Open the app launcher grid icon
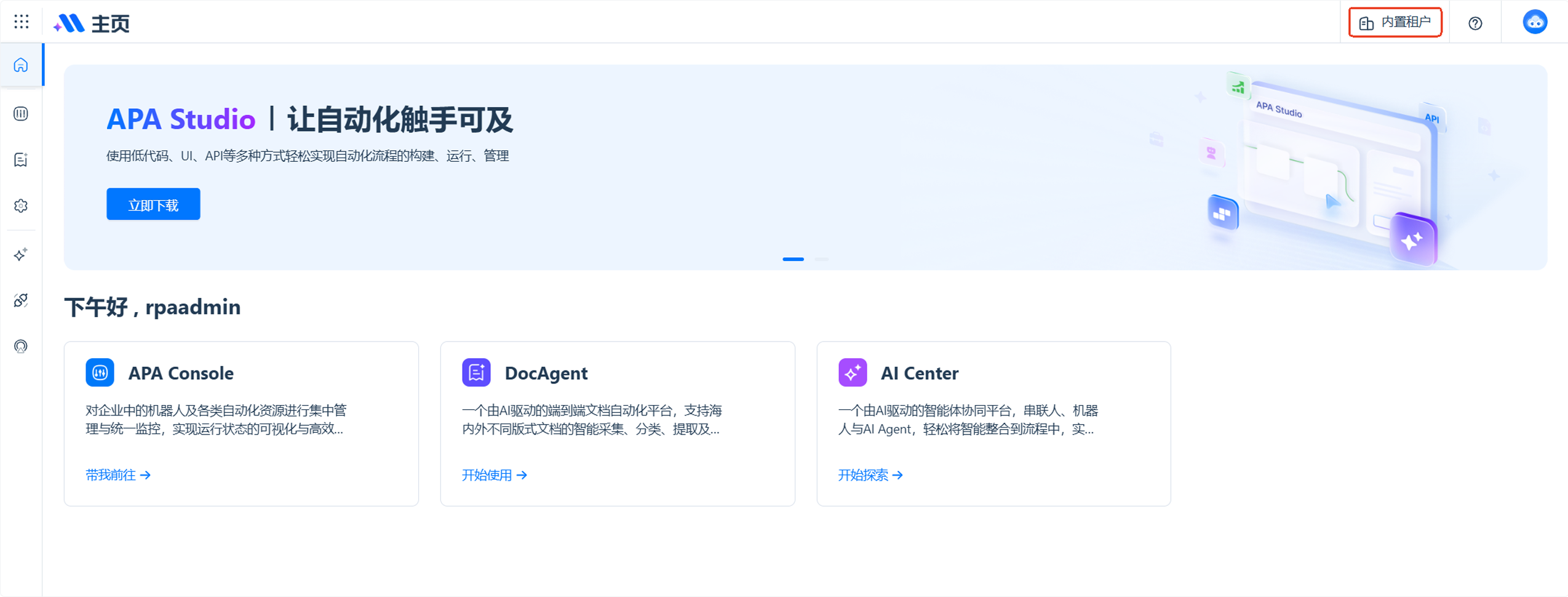The height and width of the screenshot is (597, 1568). click(x=22, y=22)
